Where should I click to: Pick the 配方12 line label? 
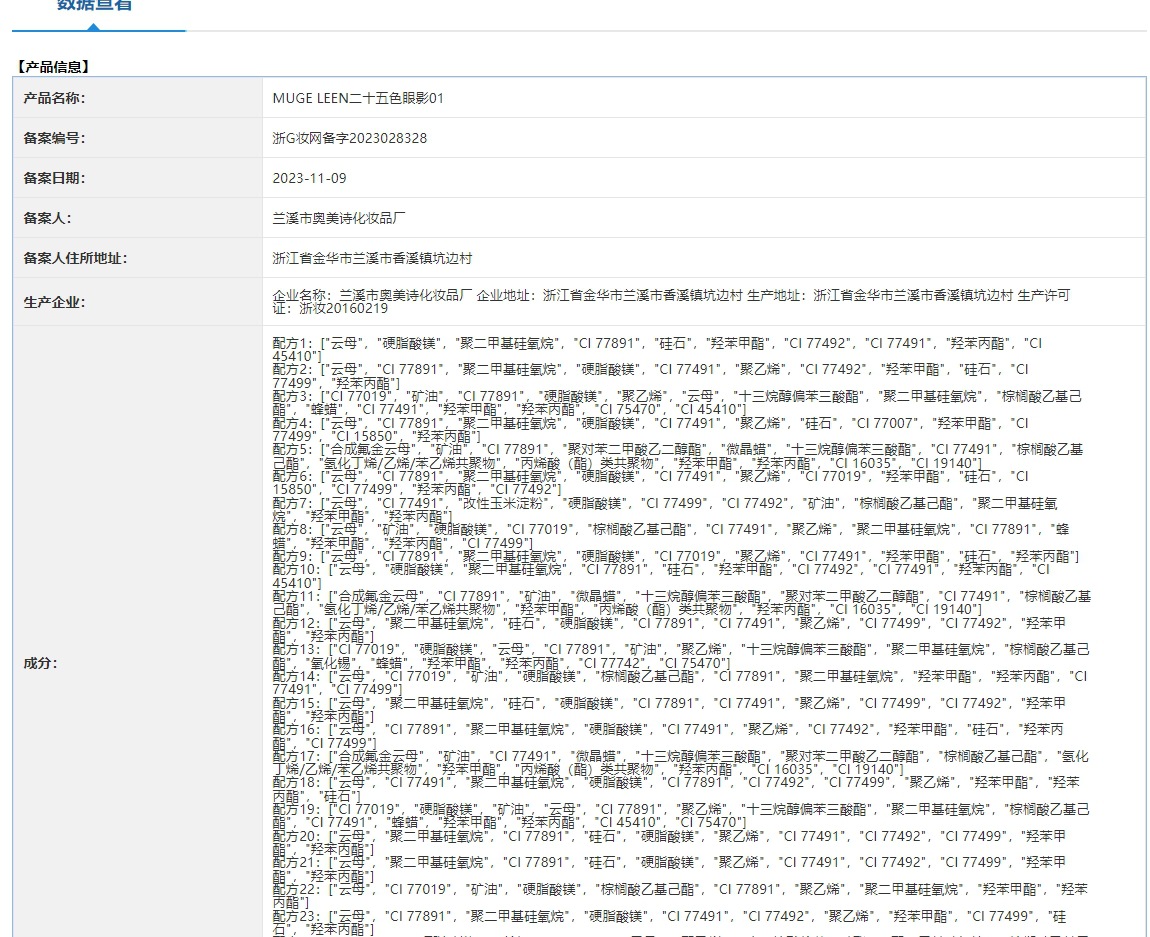click(x=297, y=623)
